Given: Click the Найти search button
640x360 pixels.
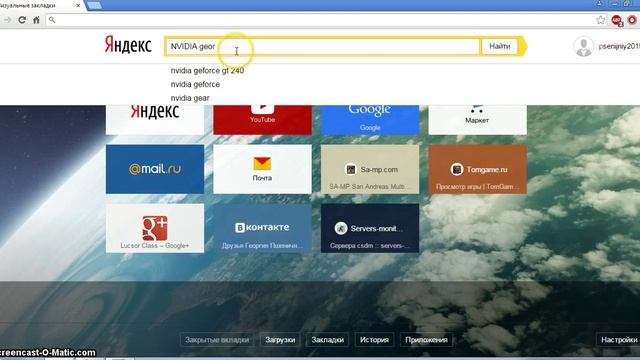Looking at the screenshot, I should pos(500,46).
